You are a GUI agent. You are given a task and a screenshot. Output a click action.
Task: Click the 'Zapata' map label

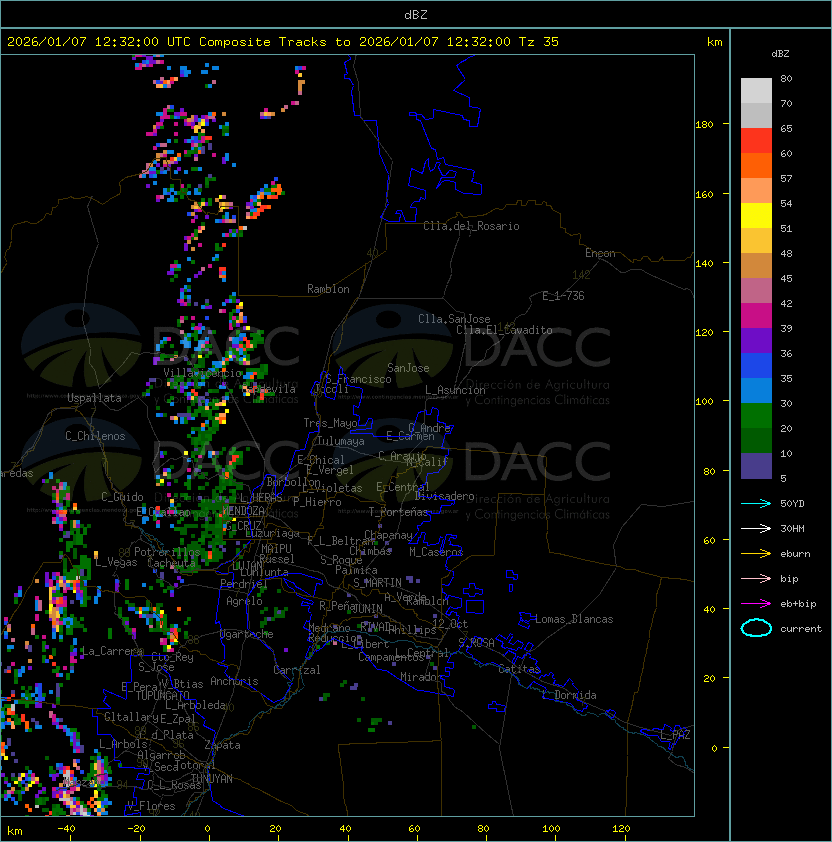(x=222, y=745)
